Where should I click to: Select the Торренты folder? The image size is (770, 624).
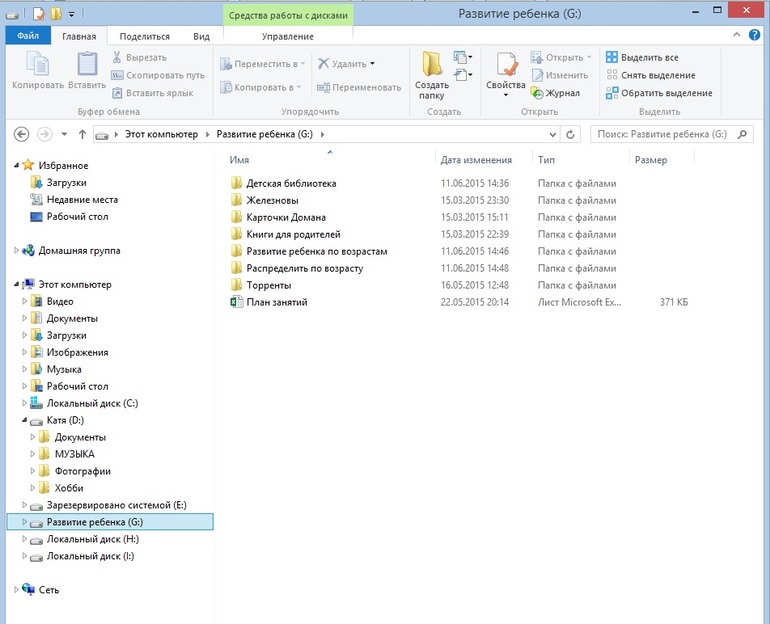point(269,285)
